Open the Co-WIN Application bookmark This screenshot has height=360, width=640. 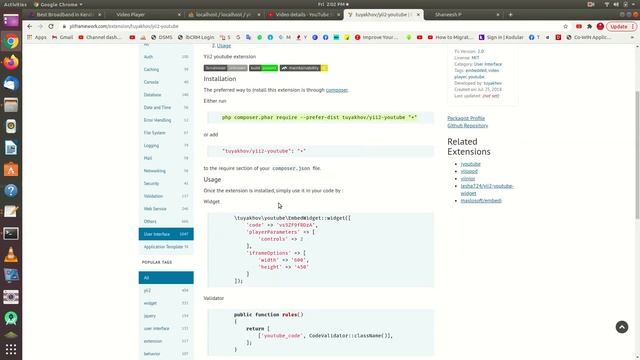click(x=588, y=37)
